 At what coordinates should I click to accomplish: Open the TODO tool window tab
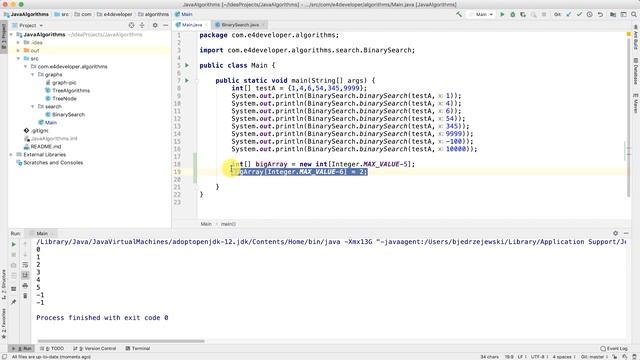coord(52,349)
